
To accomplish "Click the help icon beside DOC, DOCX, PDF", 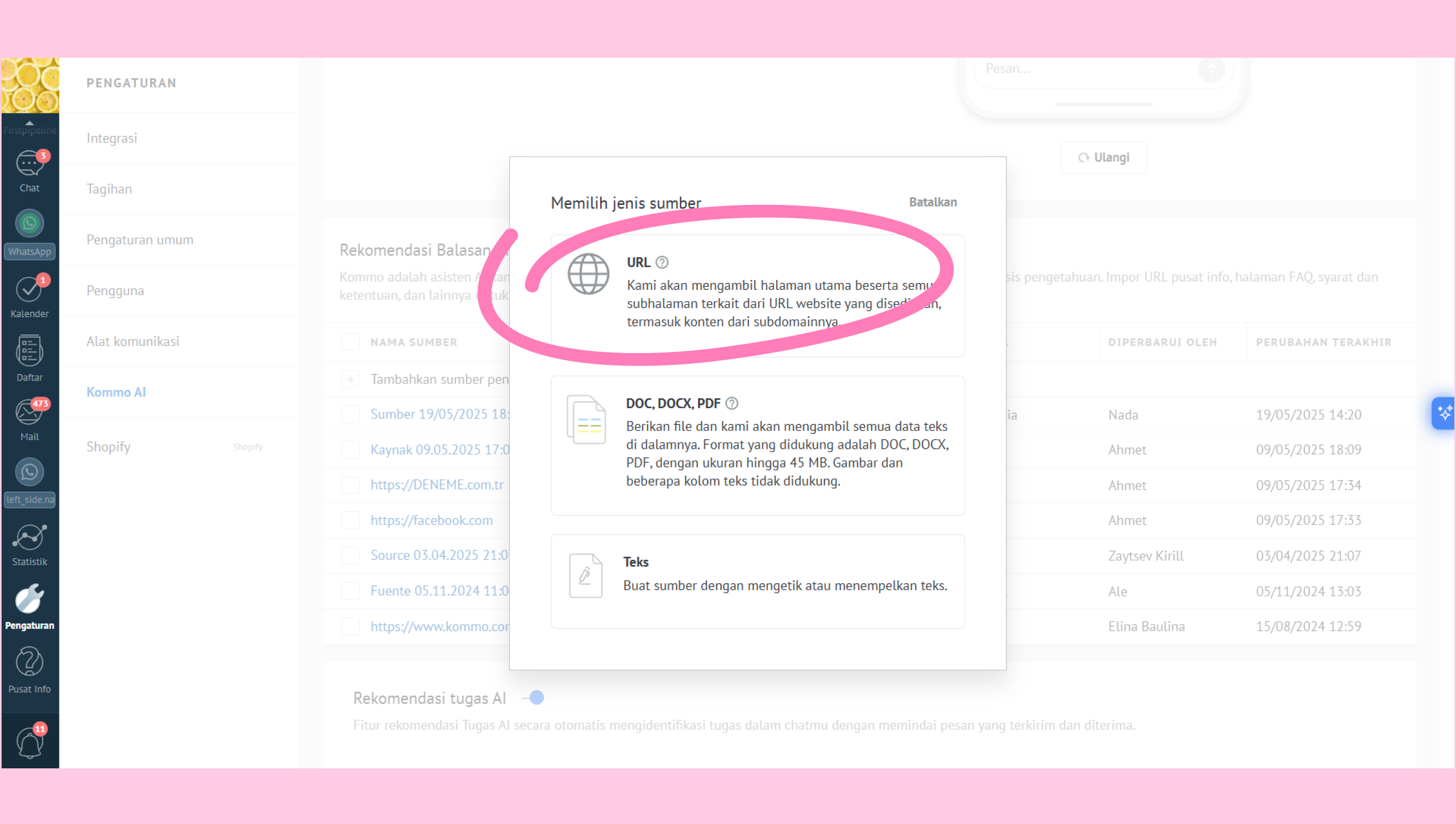I will (x=731, y=403).
